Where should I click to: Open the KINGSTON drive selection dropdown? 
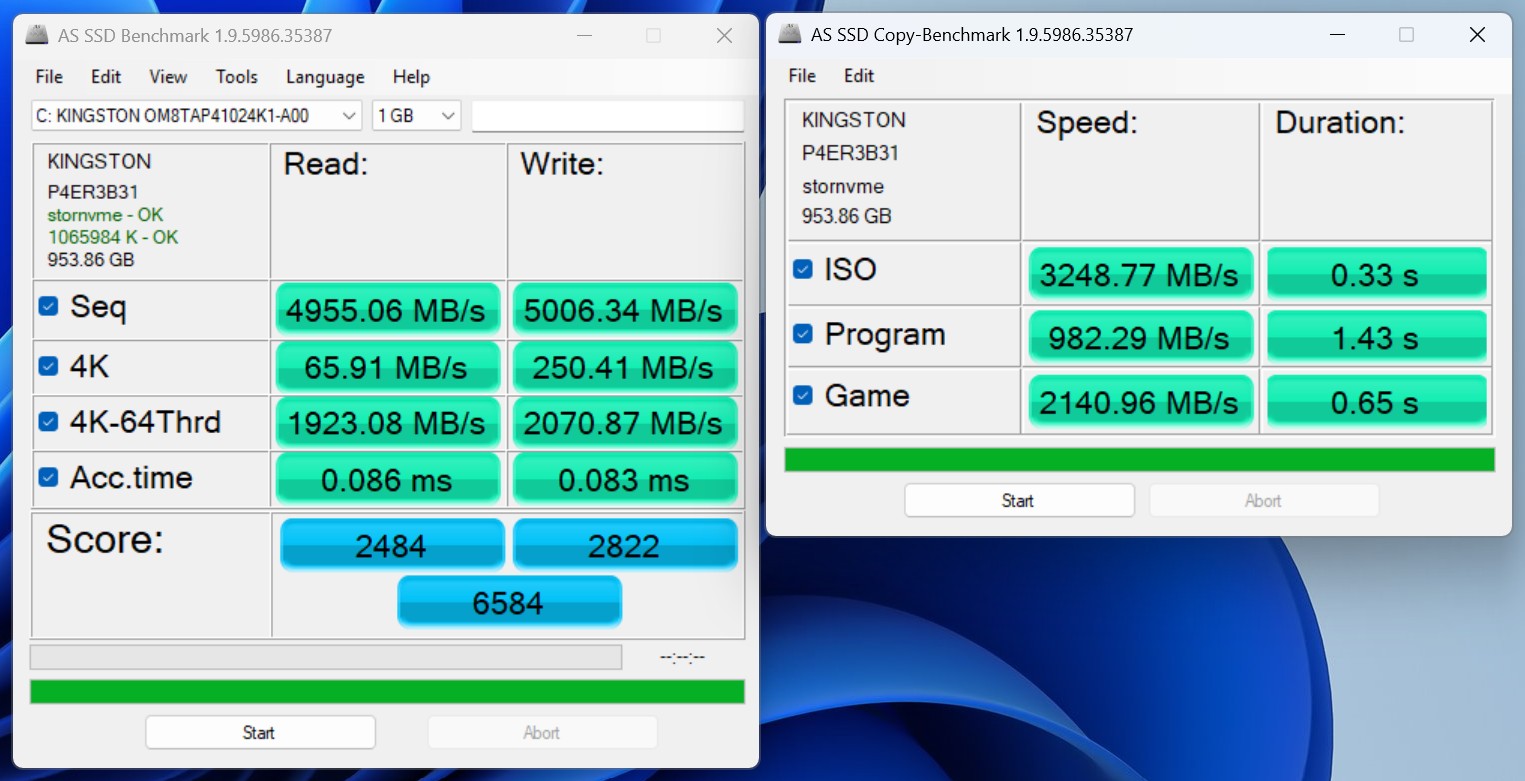[x=196, y=115]
